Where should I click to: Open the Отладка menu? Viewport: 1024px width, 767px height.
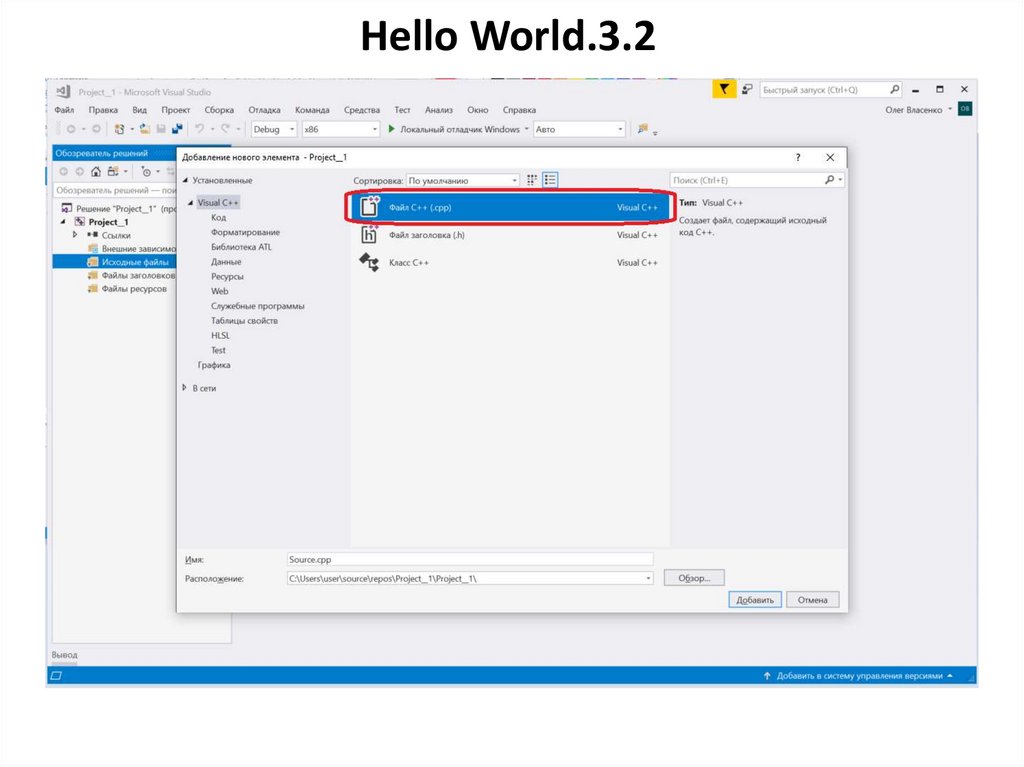click(x=264, y=110)
